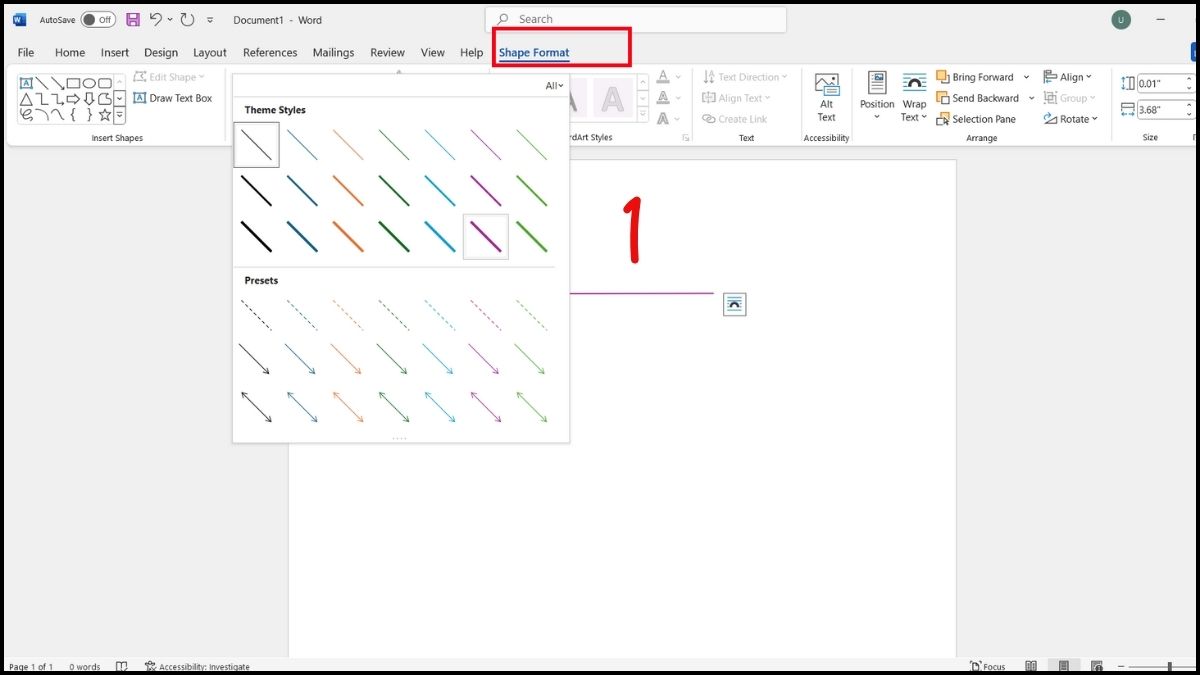Image resolution: width=1200 pixels, height=675 pixels.
Task: Open the View tab
Action: pyautogui.click(x=433, y=52)
